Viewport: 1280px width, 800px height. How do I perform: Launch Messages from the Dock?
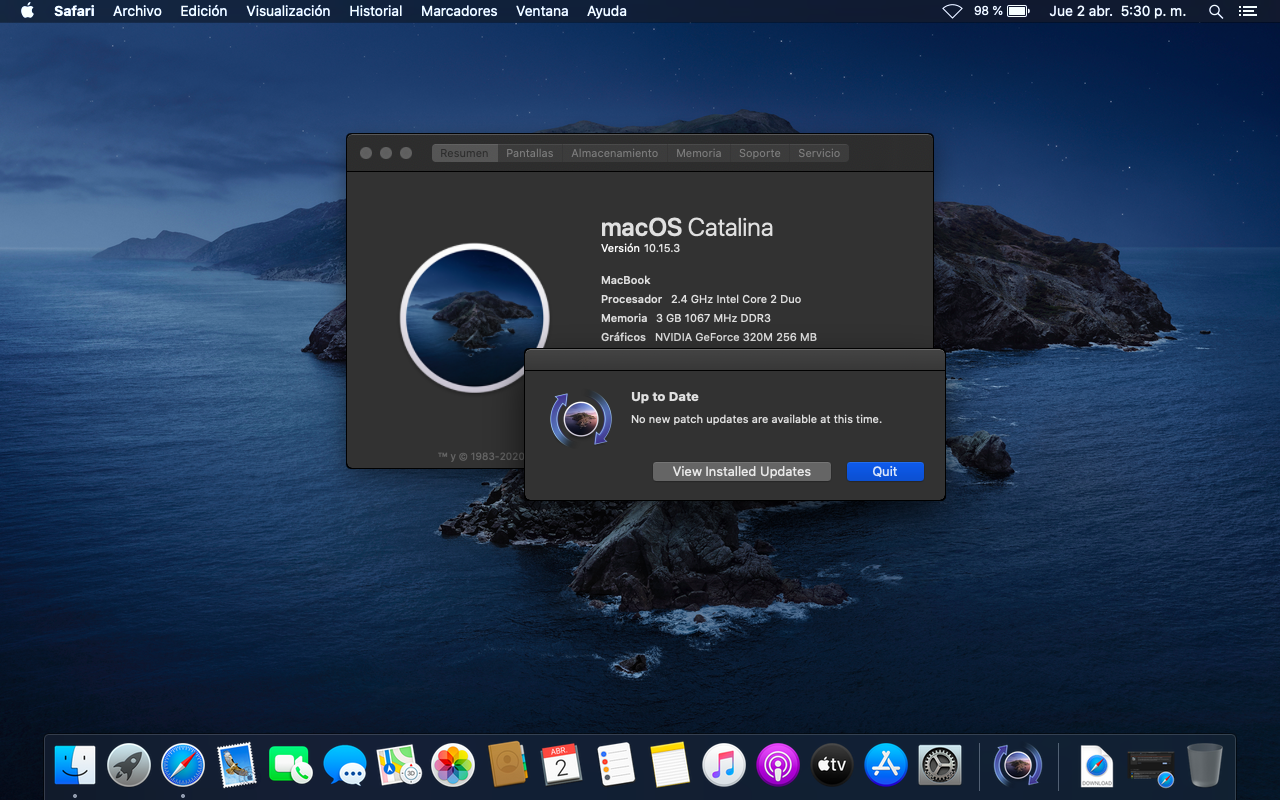(345, 766)
